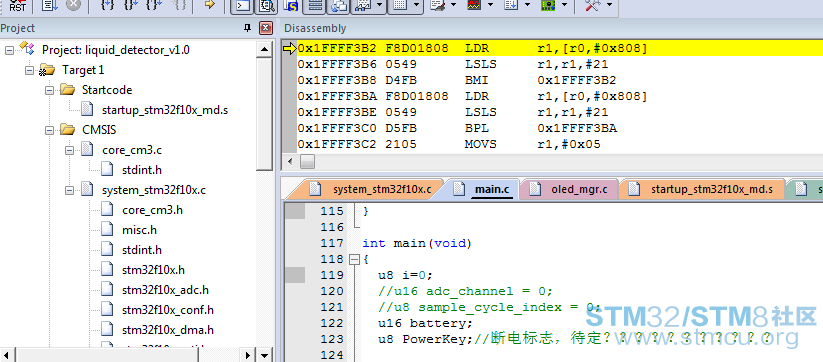
Task: Click the Run debug icon
Action: (x=49, y=5)
